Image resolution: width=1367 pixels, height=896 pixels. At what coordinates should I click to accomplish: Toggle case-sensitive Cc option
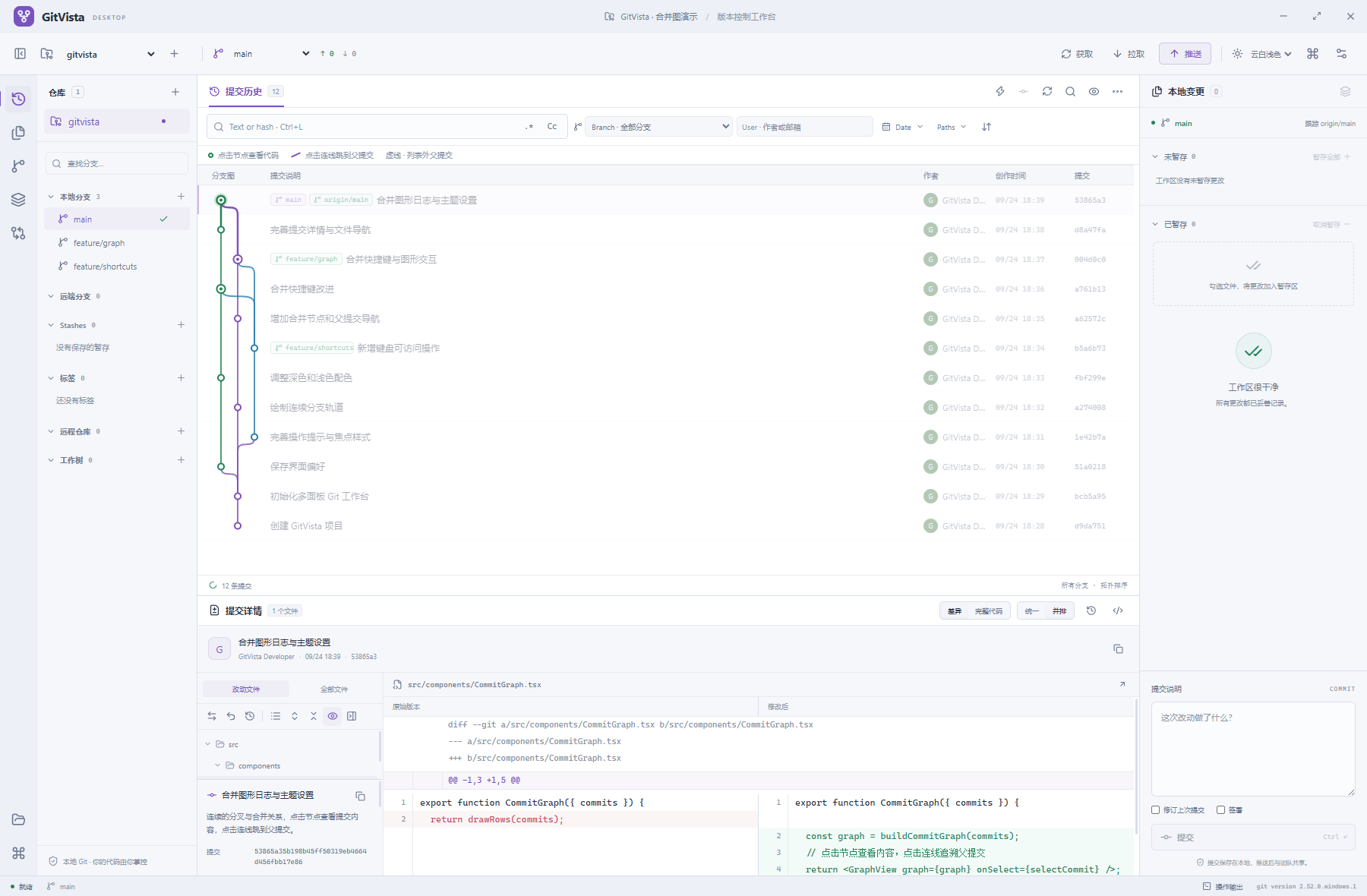pos(552,127)
